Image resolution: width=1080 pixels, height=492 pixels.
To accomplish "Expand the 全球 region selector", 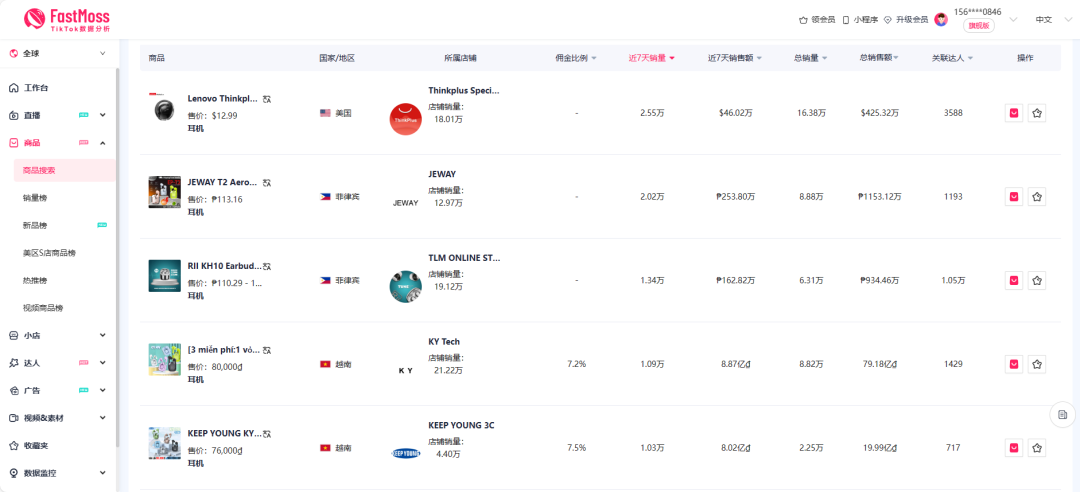I will point(60,53).
